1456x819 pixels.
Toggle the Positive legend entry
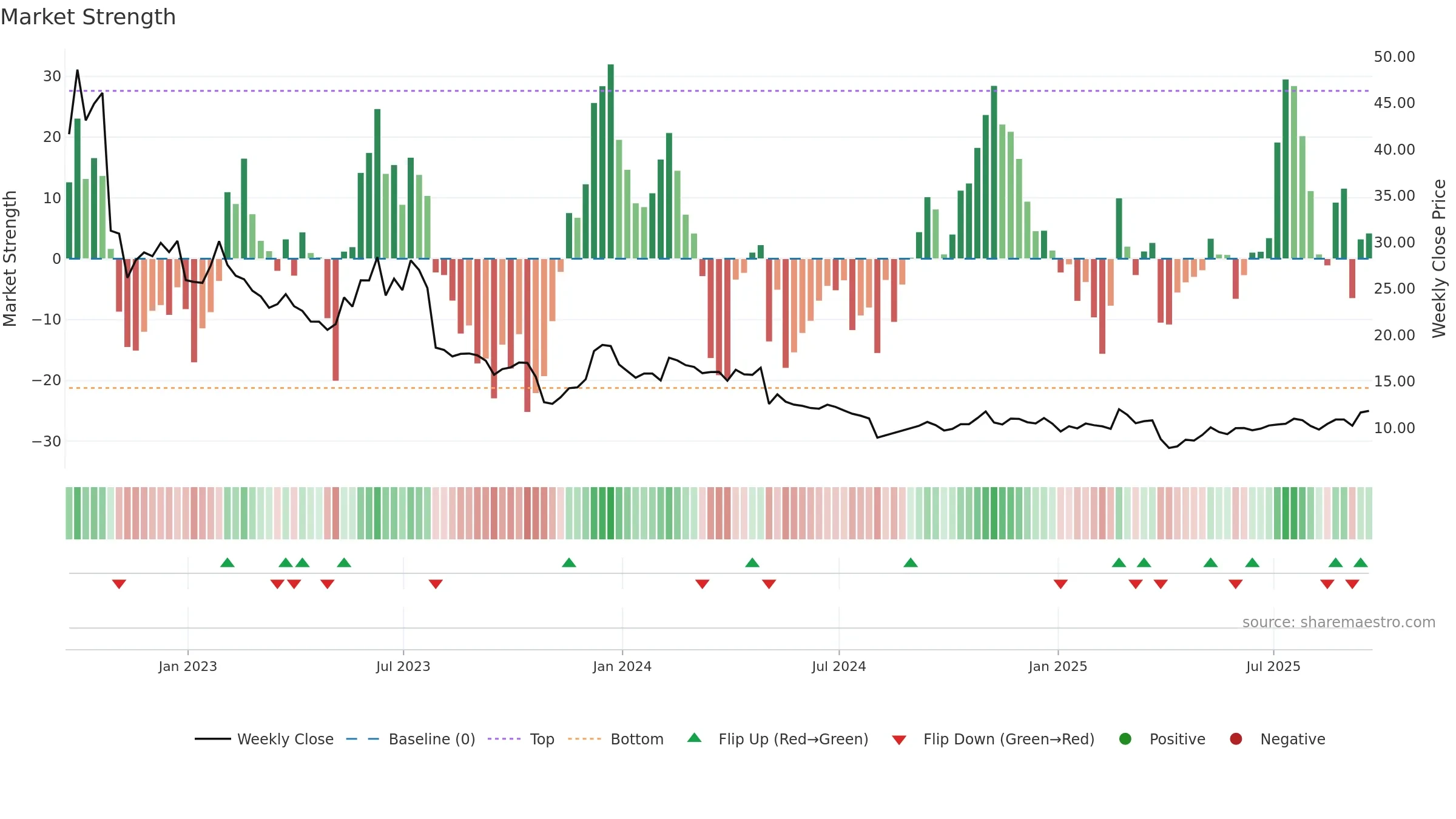1162,739
